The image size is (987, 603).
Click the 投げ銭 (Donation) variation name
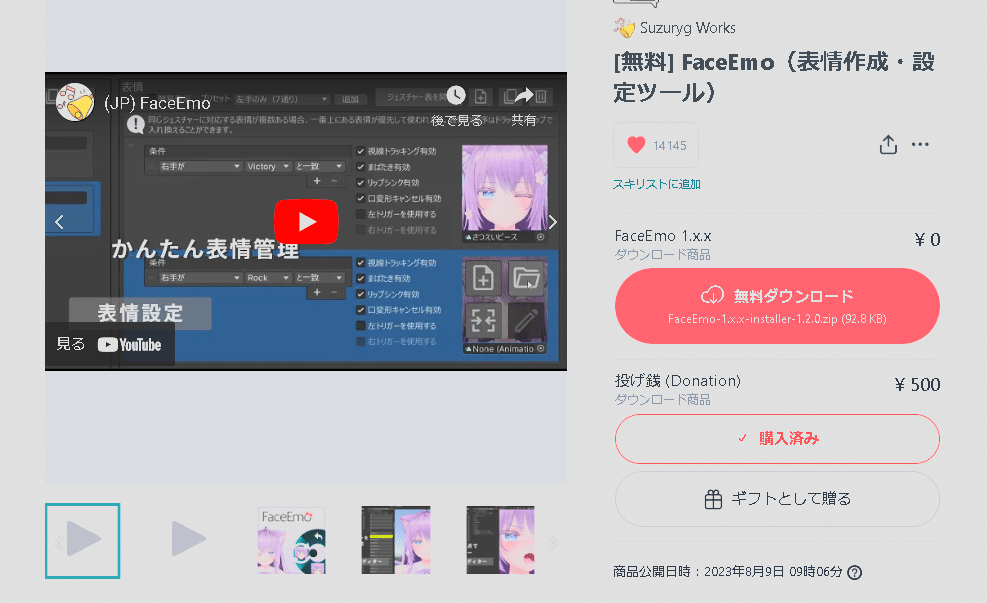pyautogui.click(x=677, y=381)
